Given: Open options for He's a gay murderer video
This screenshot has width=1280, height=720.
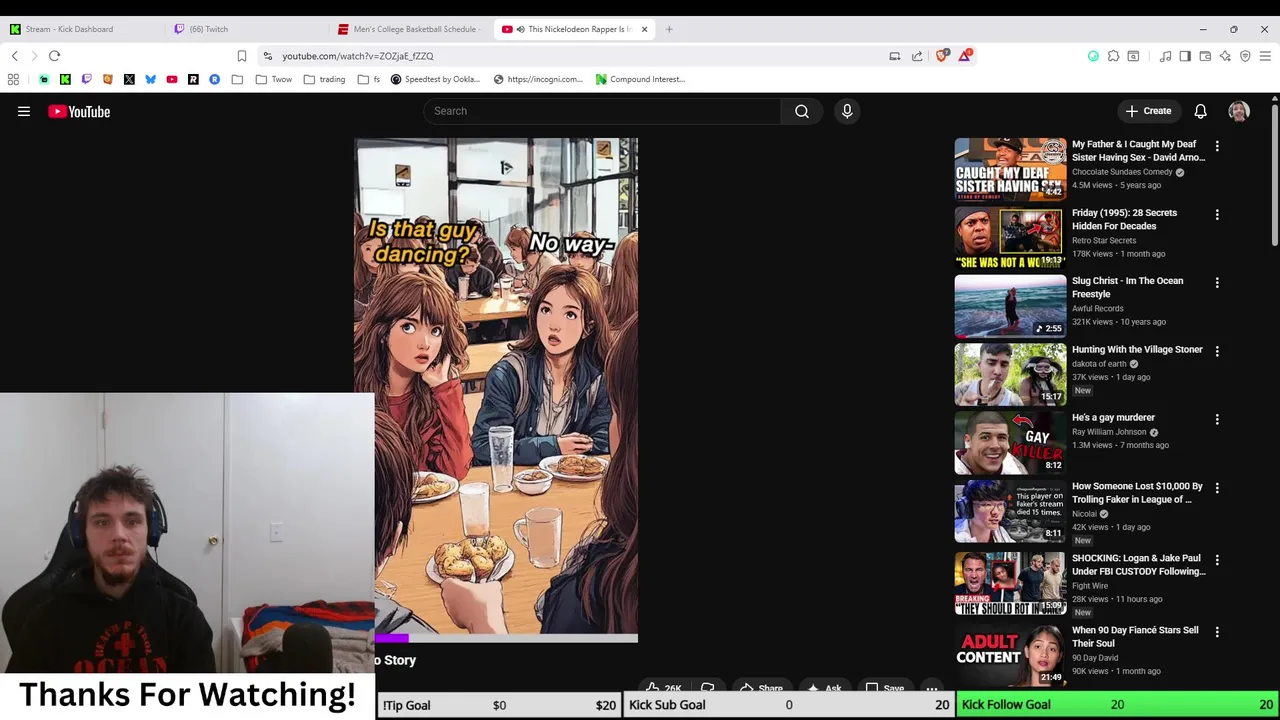Looking at the screenshot, I should [x=1217, y=419].
